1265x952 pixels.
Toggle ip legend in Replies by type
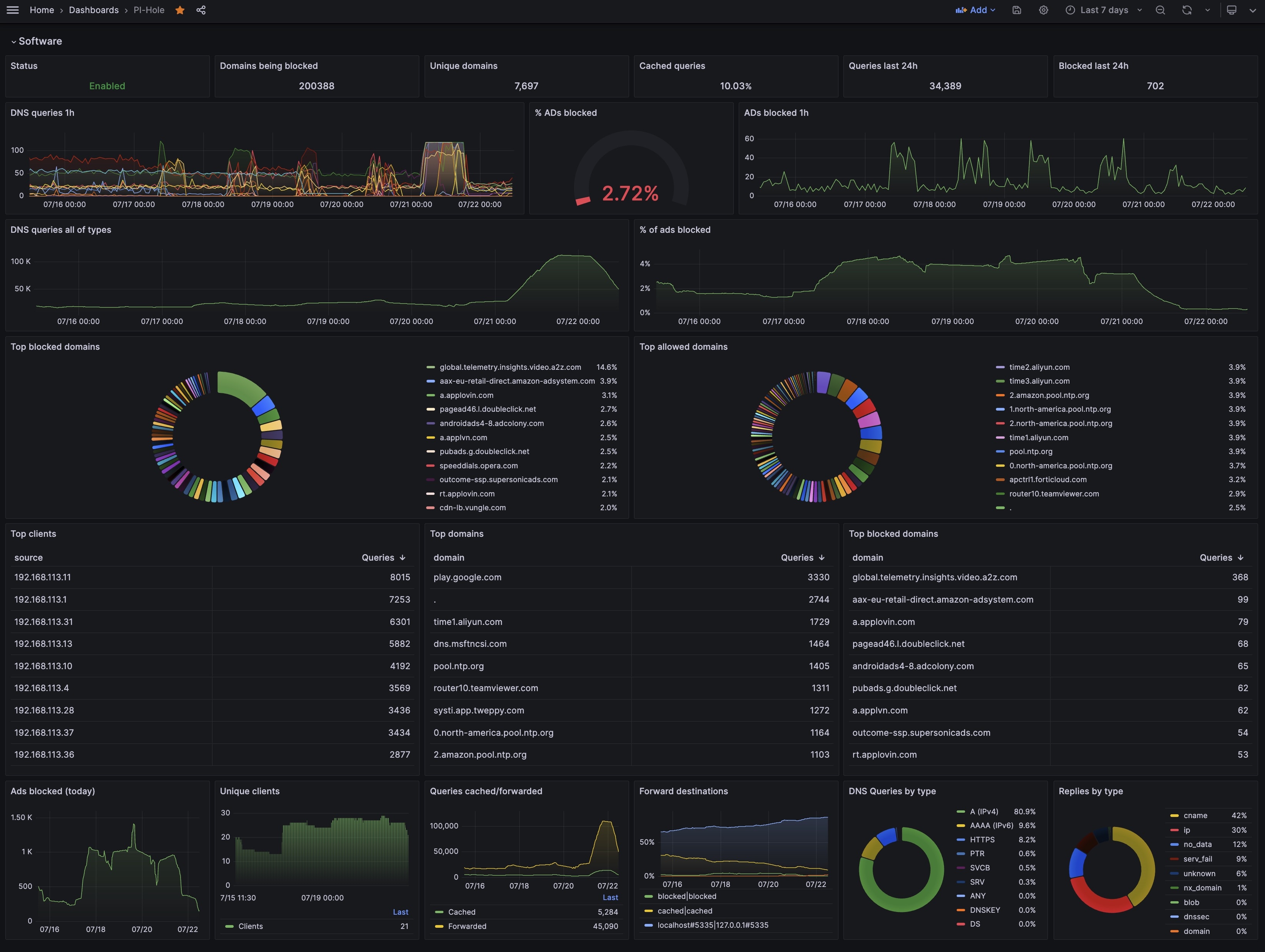(1186, 830)
